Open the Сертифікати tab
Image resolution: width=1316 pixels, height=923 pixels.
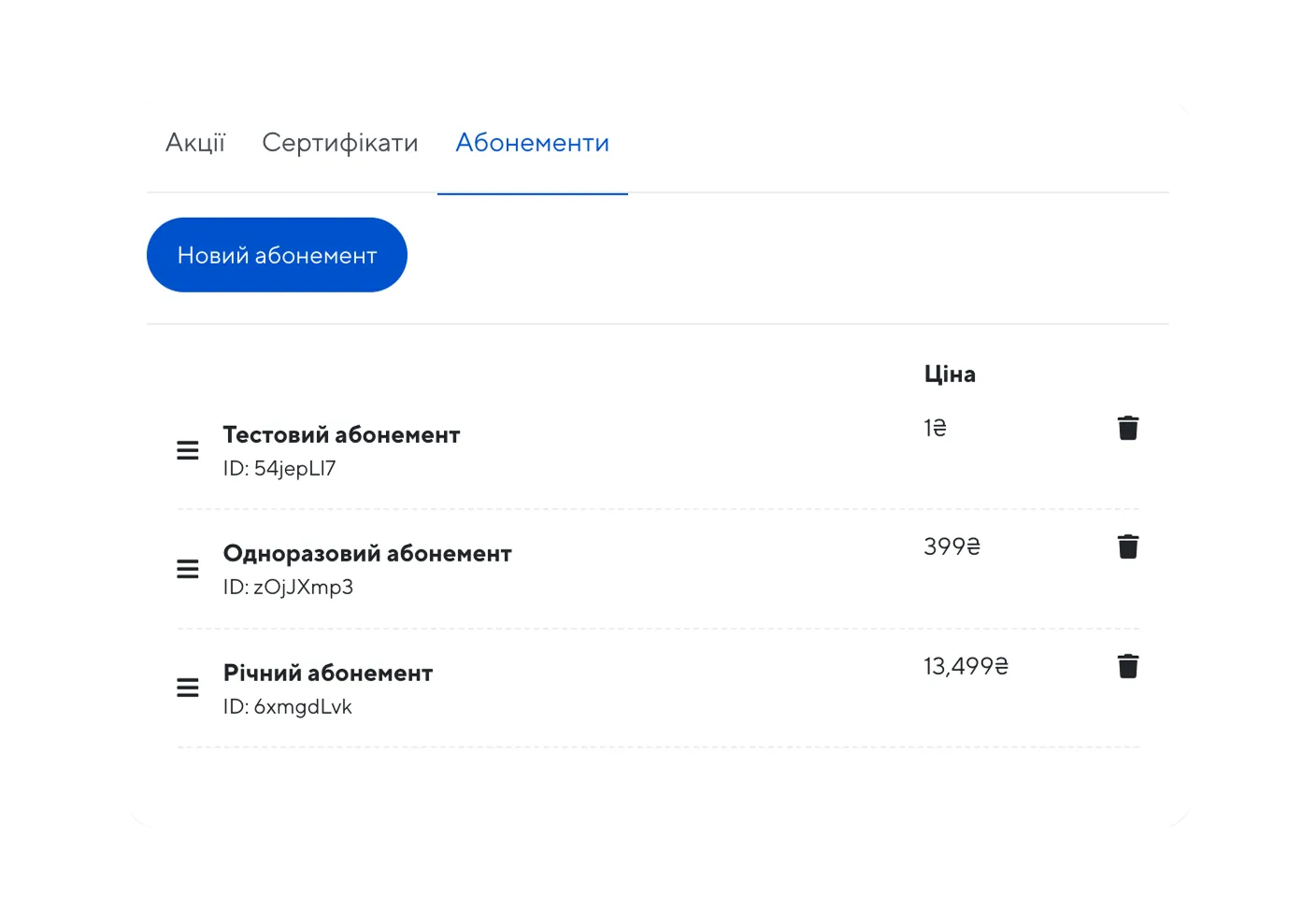click(339, 143)
